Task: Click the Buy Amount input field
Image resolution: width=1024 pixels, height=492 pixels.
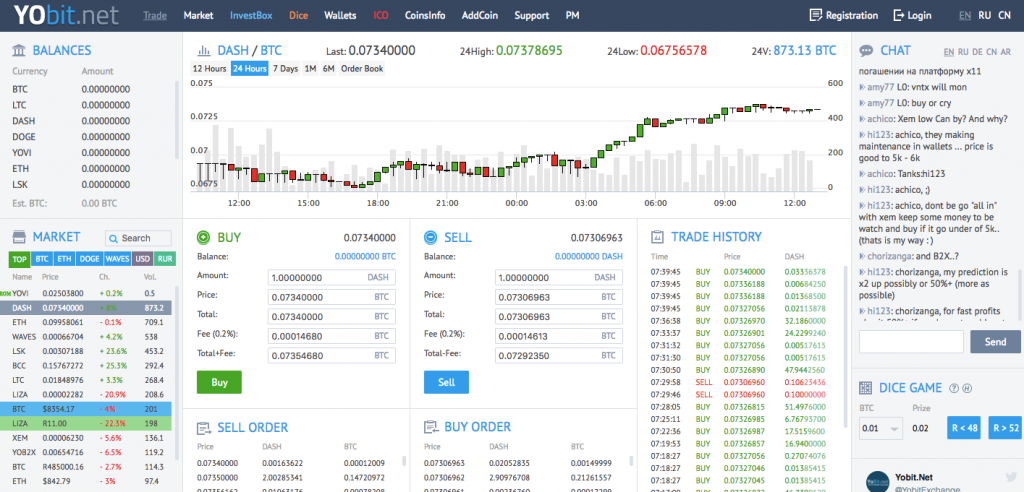Action: point(332,277)
